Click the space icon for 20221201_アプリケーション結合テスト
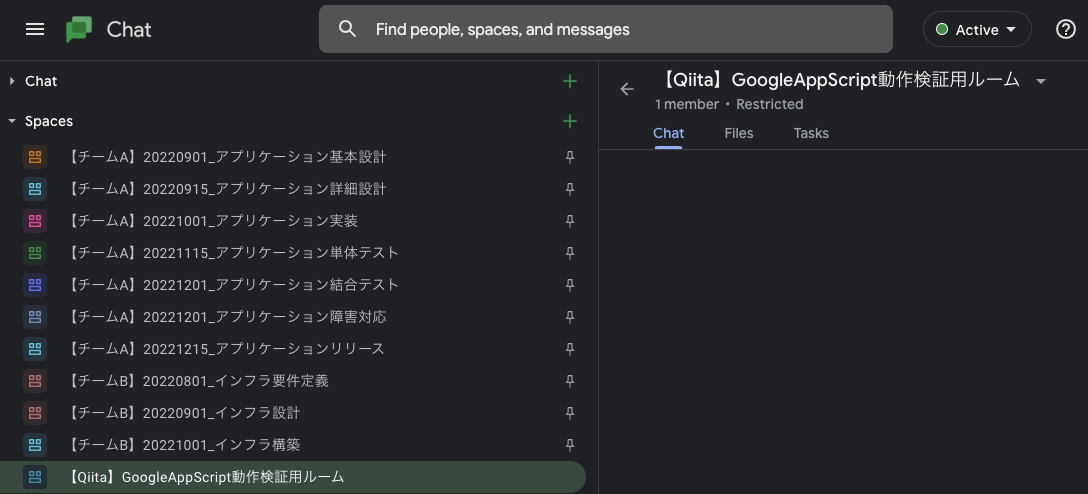1088x494 pixels. (x=35, y=284)
